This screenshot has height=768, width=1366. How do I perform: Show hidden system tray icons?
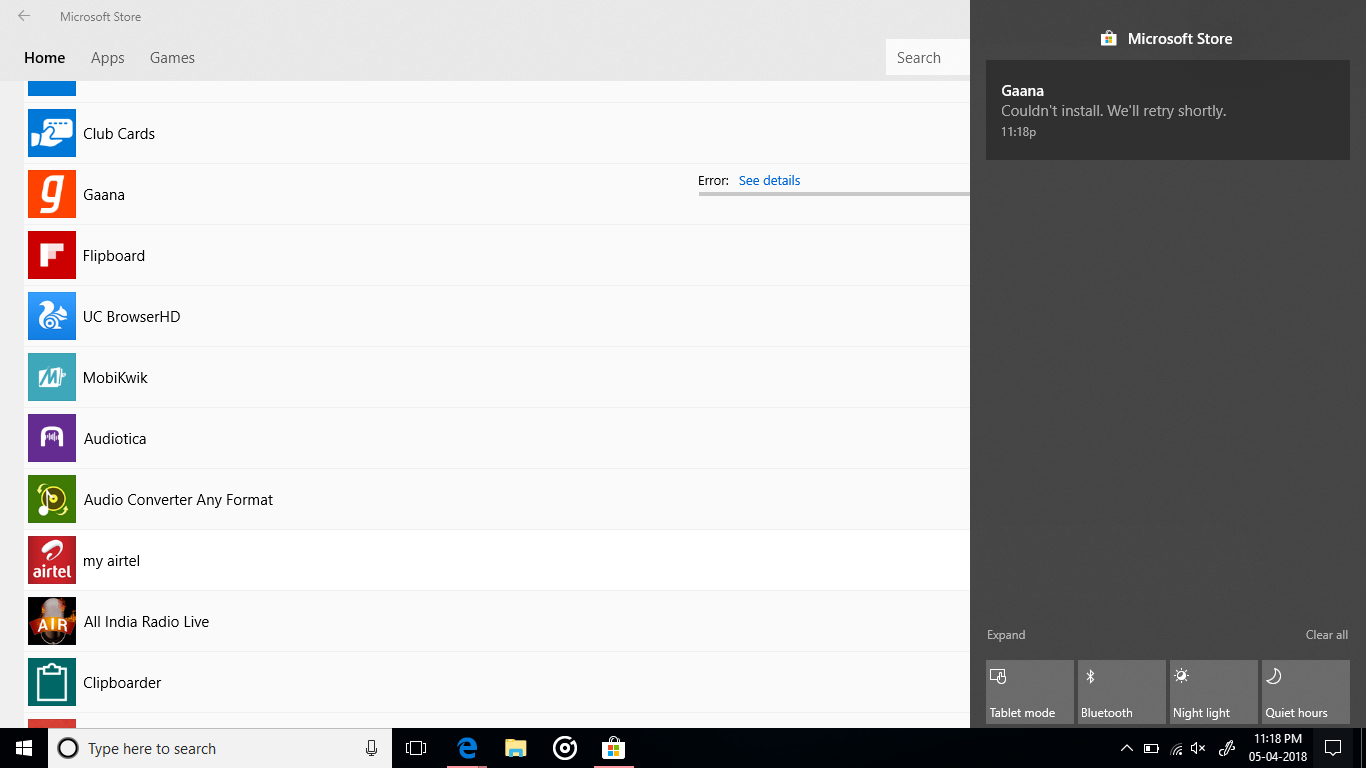point(1127,748)
